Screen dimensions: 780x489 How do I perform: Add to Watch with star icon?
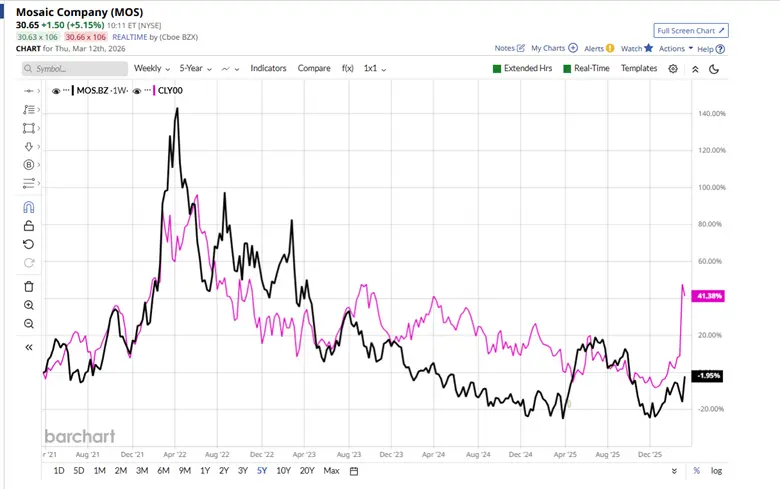tap(649, 48)
